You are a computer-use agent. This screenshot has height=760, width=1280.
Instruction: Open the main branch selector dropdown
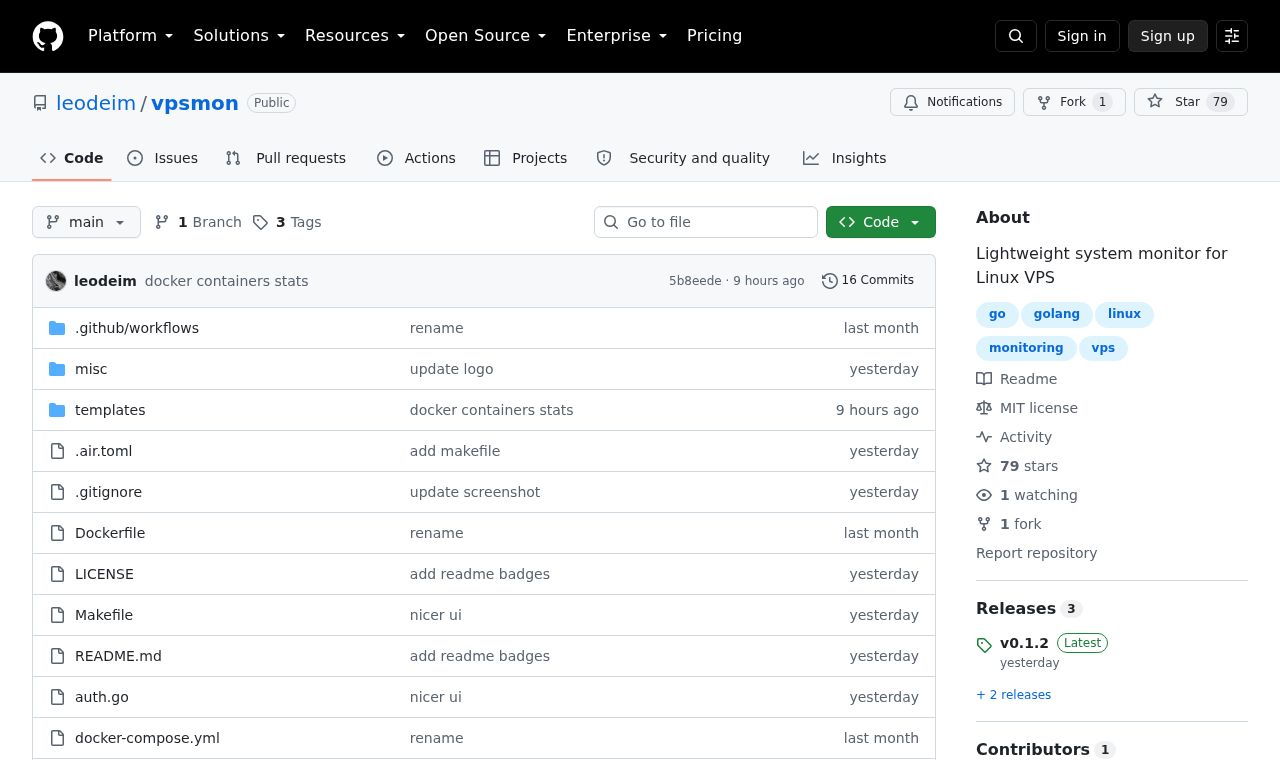pyautogui.click(x=86, y=222)
